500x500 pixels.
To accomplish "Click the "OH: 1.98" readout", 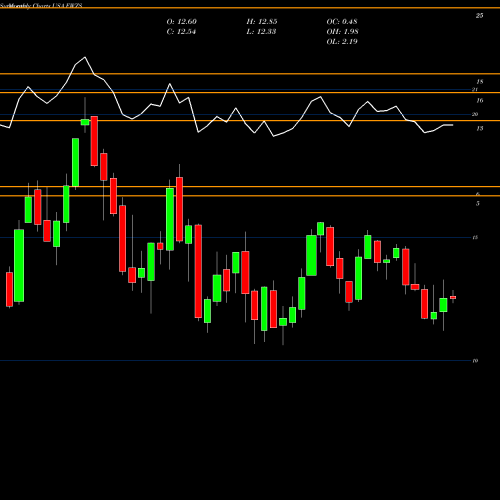I will click(x=342, y=32).
